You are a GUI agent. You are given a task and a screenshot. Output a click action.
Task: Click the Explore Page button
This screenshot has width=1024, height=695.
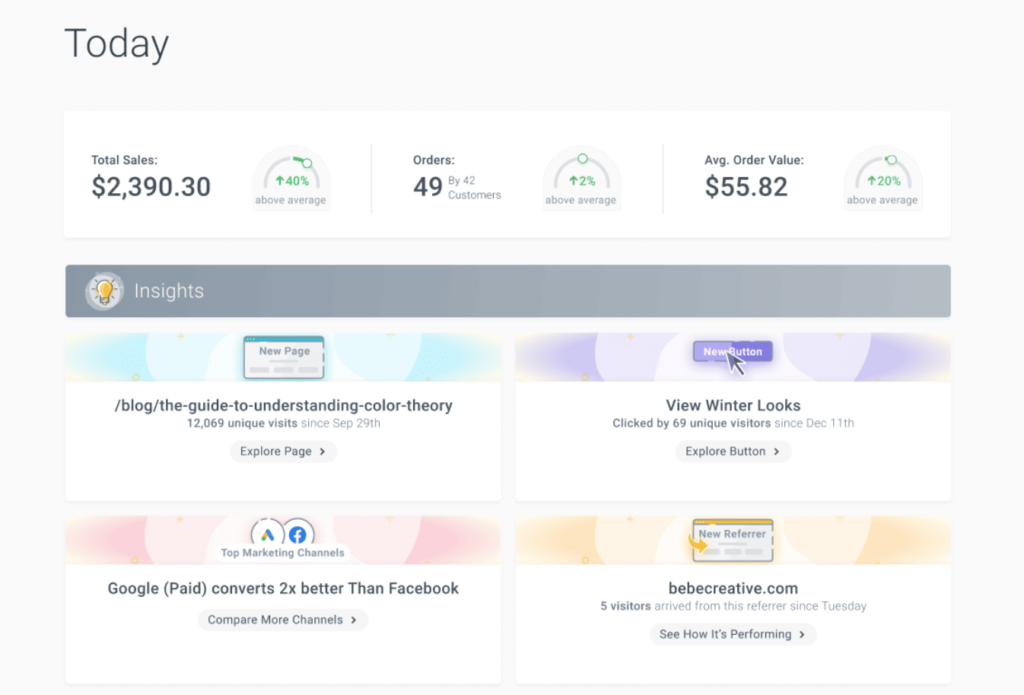tap(283, 451)
